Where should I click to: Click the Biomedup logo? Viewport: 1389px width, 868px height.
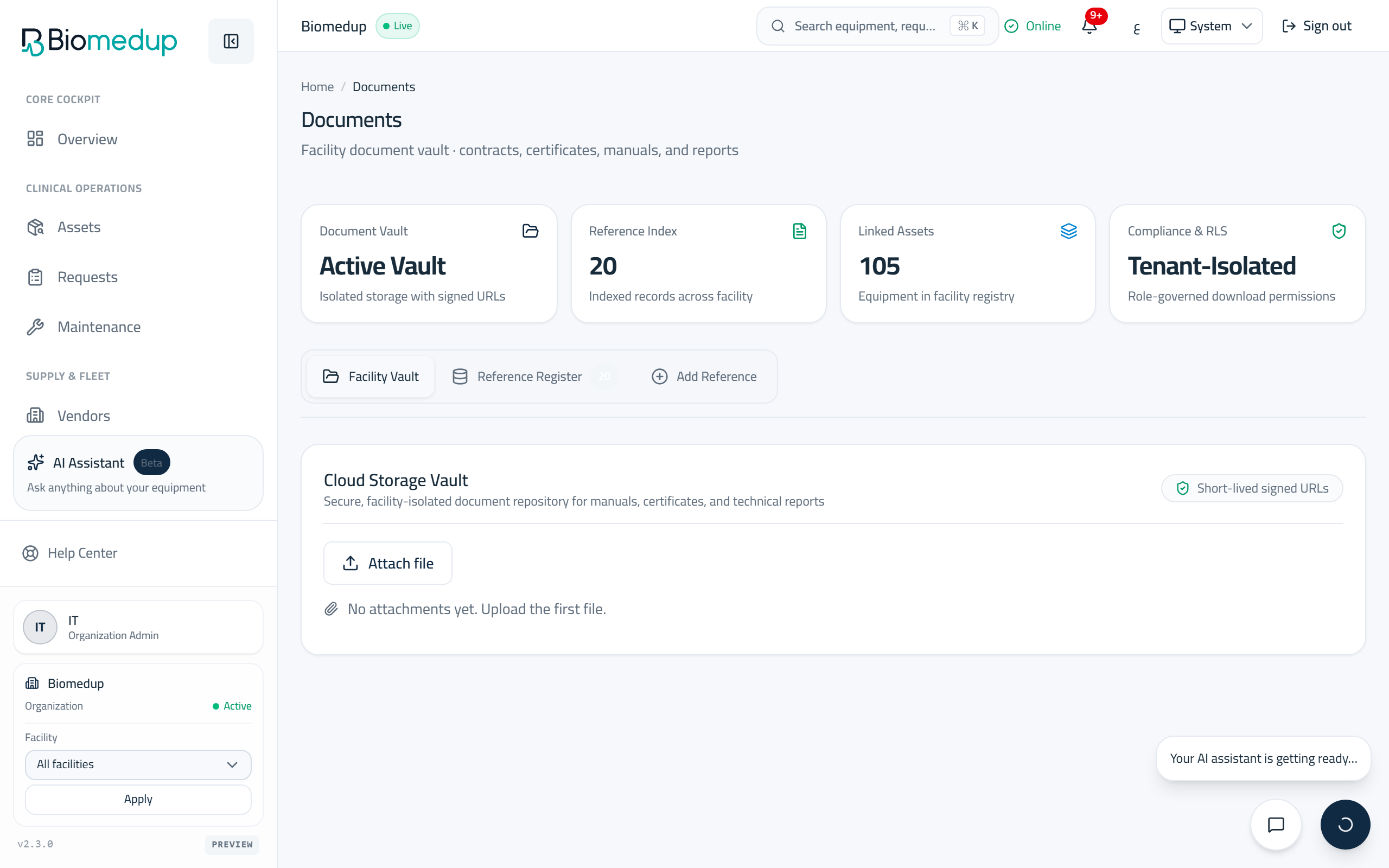tap(99, 41)
